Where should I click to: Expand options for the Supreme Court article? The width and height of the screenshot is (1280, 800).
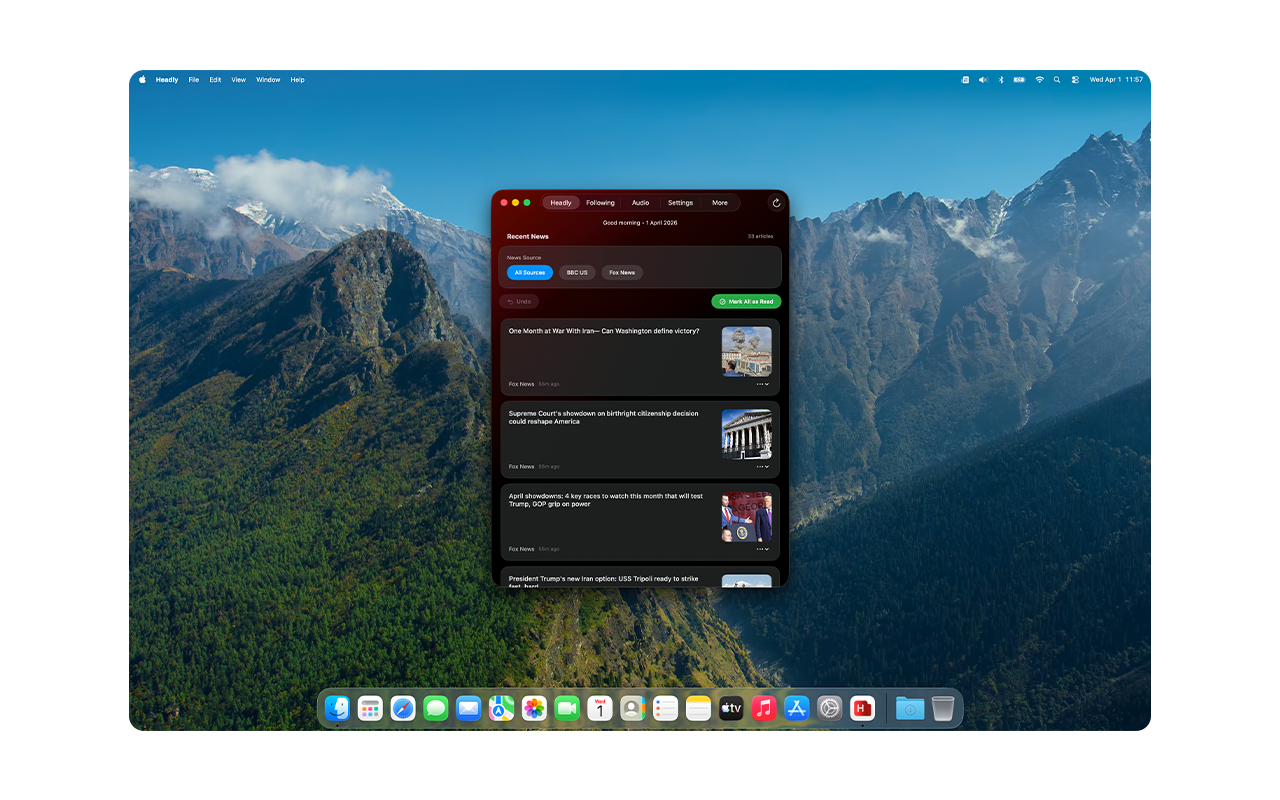pyautogui.click(x=763, y=467)
